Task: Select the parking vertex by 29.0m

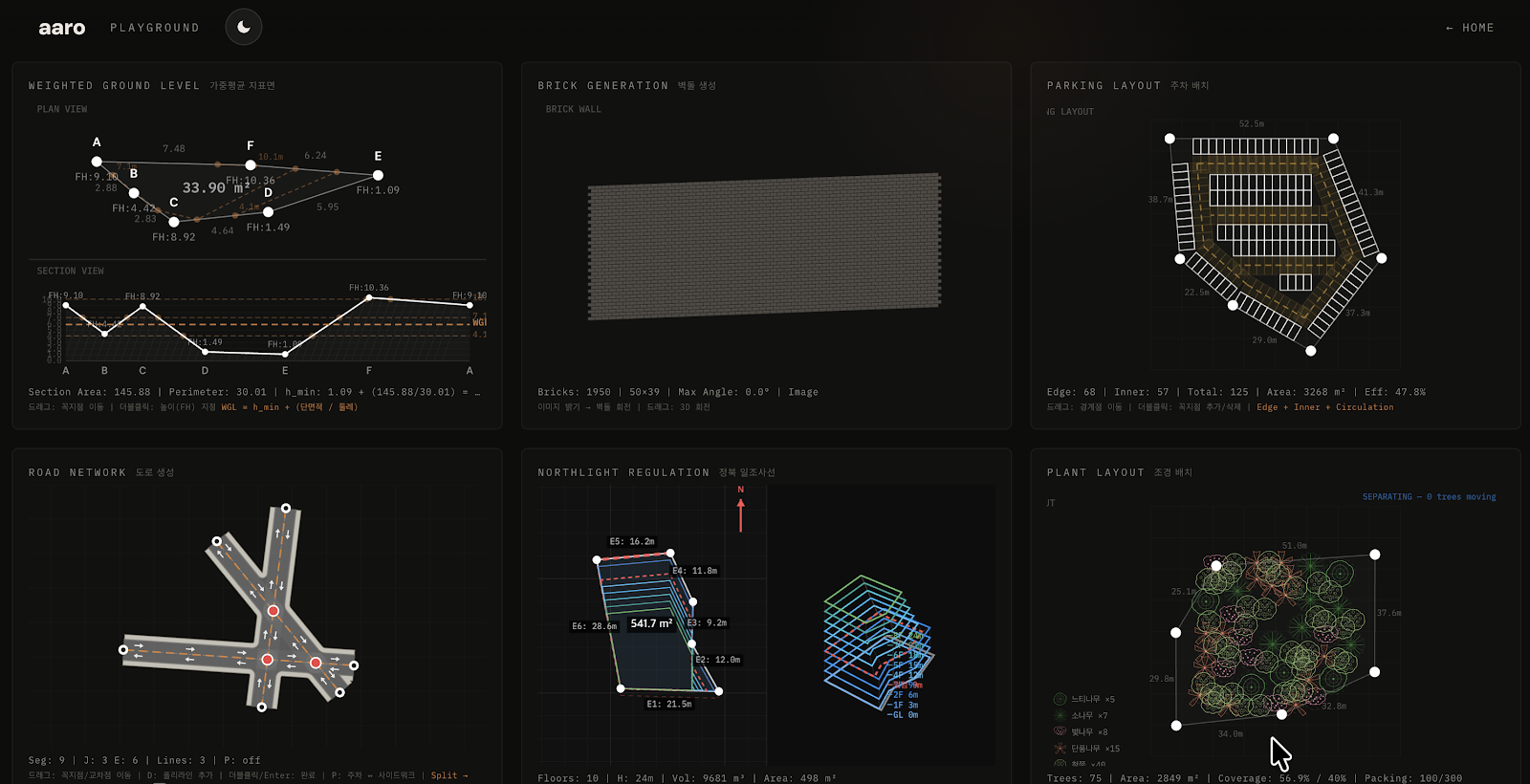Action: (x=1311, y=351)
